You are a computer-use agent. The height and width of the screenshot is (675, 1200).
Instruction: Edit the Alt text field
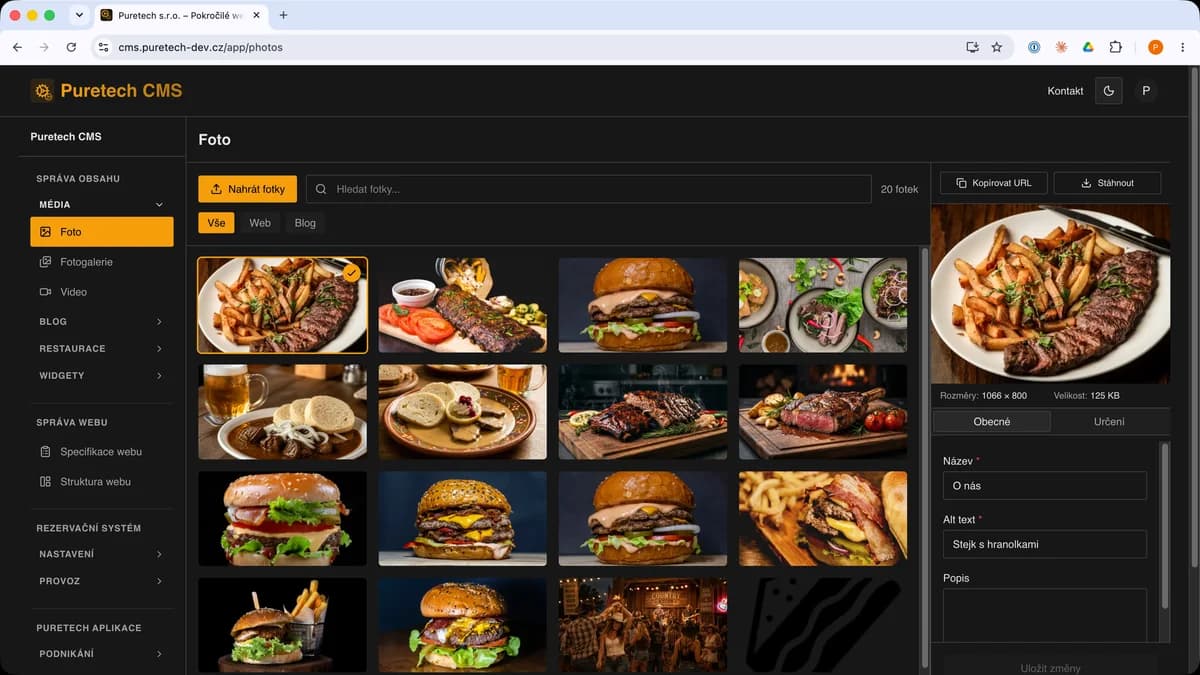(x=1044, y=545)
